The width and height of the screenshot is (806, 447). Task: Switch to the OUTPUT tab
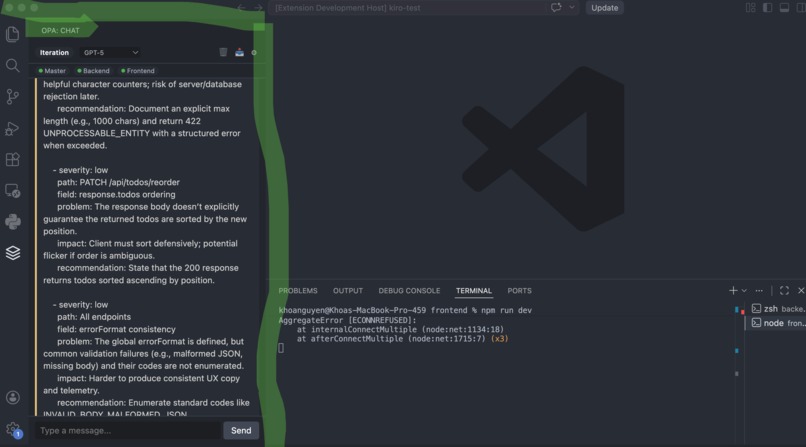[x=348, y=291]
